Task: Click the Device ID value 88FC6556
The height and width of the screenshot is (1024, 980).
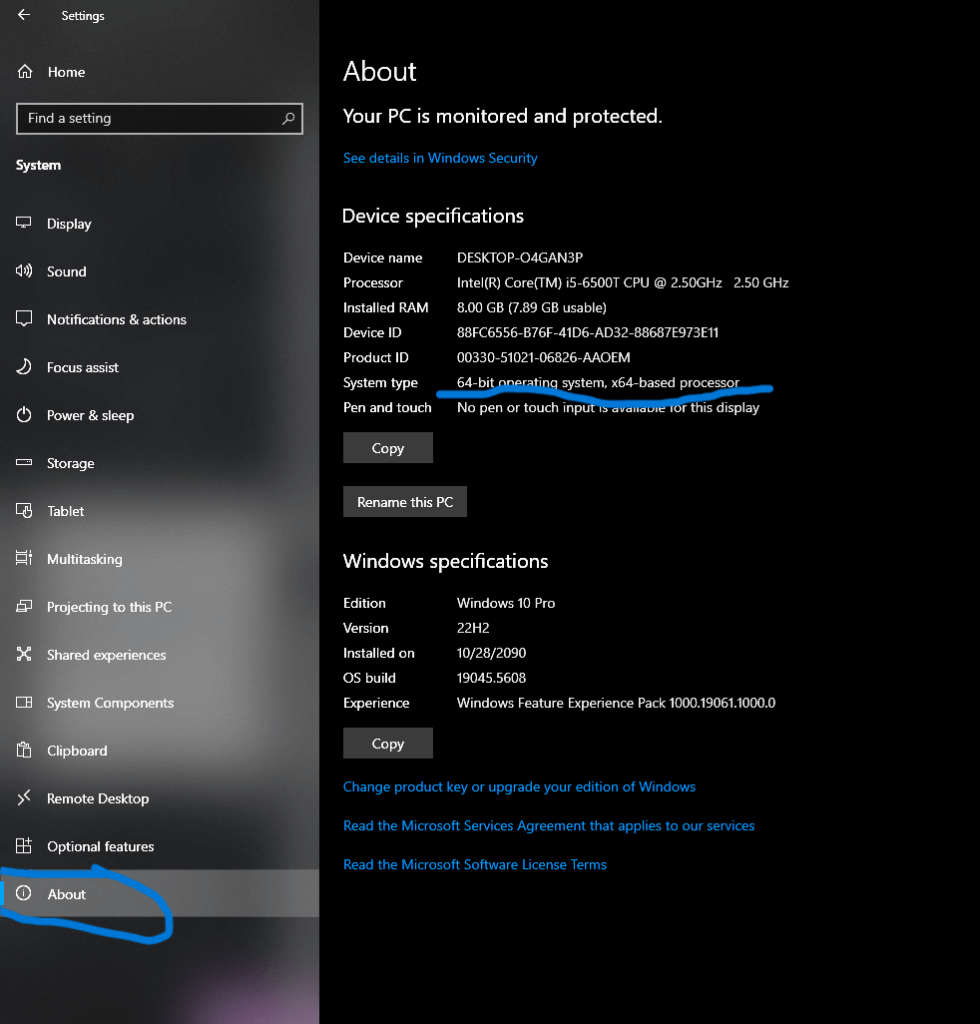Action: click(588, 332)
